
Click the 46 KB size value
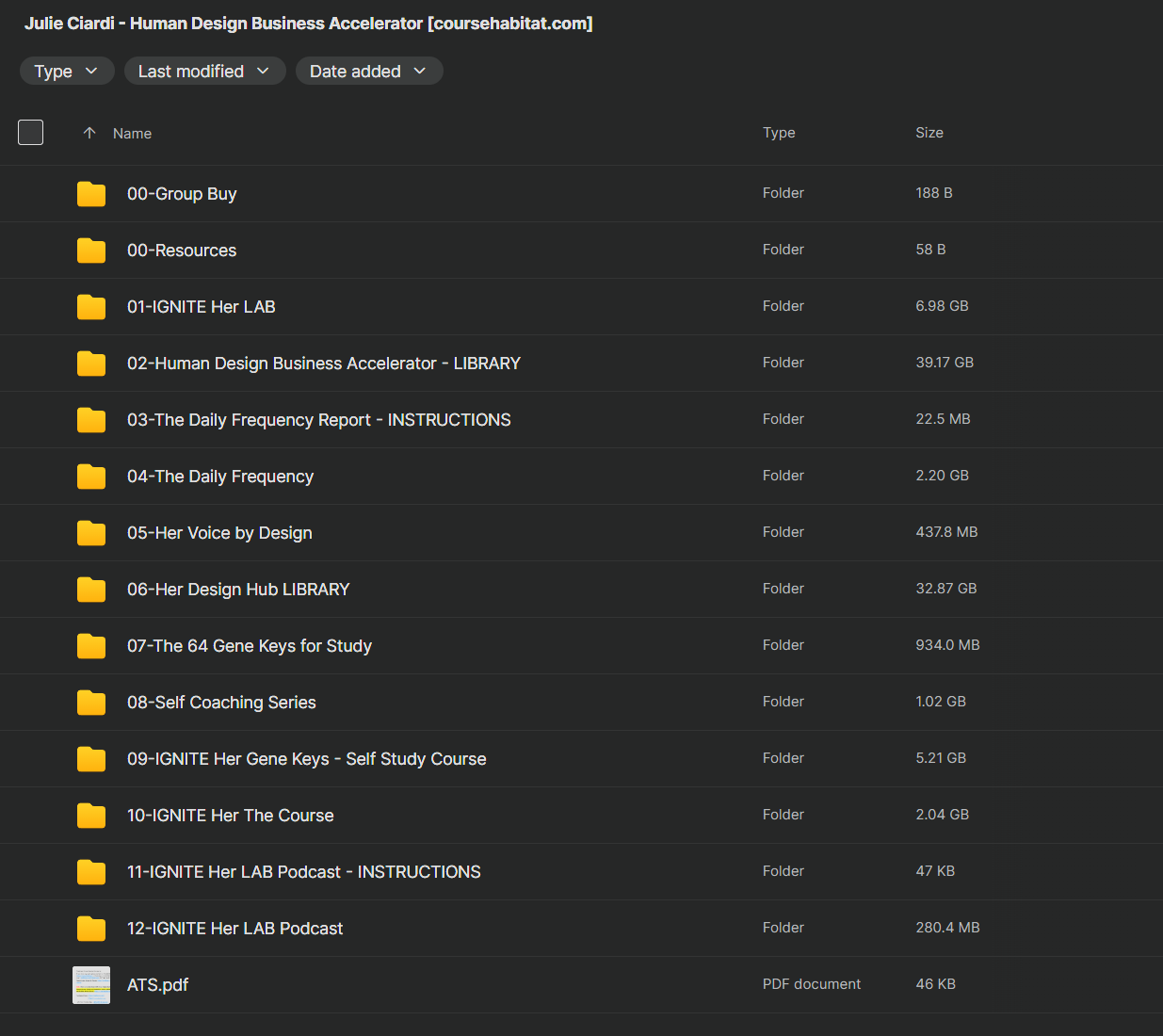point(935,984)
